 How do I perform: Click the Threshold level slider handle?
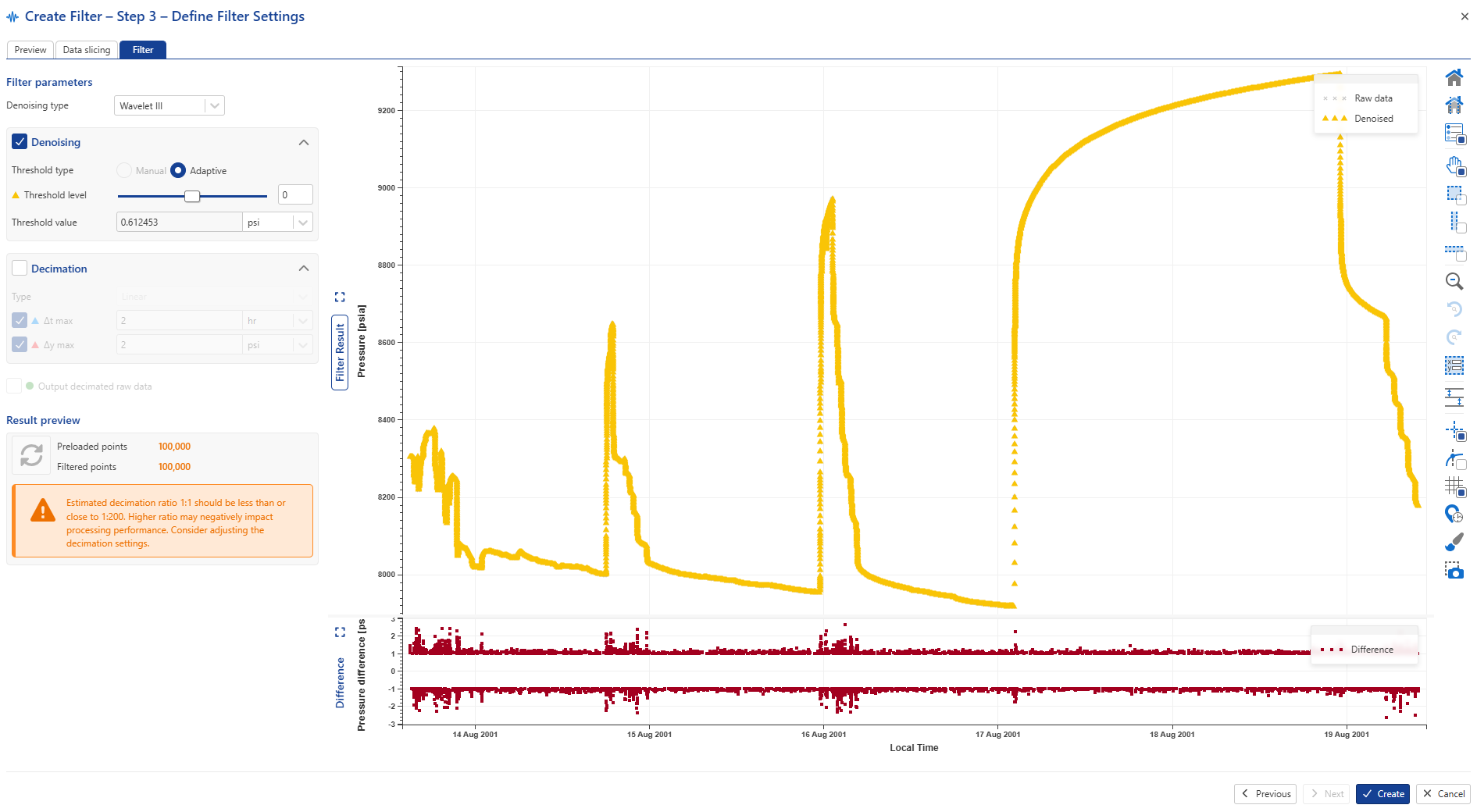192,196
